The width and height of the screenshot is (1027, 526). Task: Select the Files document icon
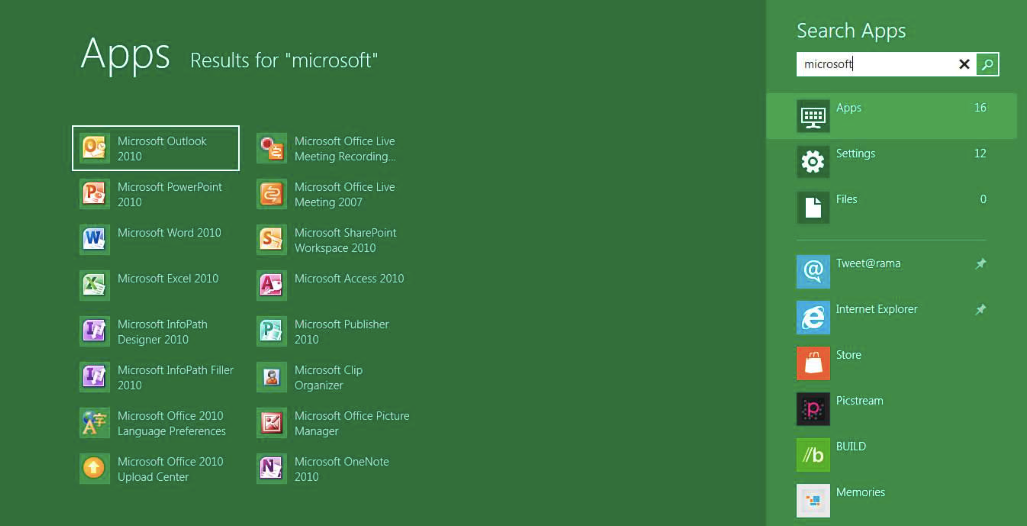tap(813, 208)
